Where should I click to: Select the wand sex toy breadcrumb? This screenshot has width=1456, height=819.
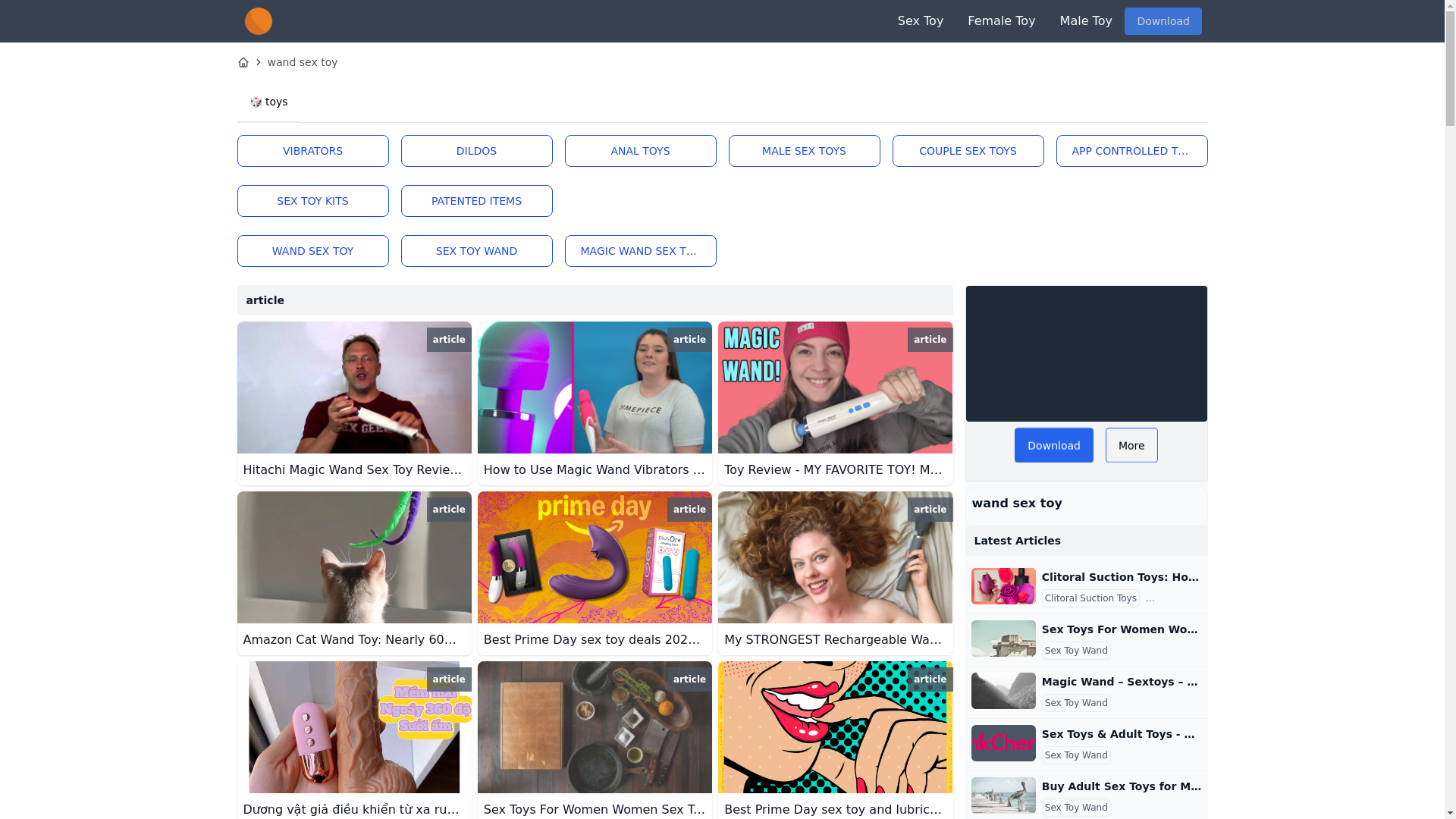[x=302, y=62]
